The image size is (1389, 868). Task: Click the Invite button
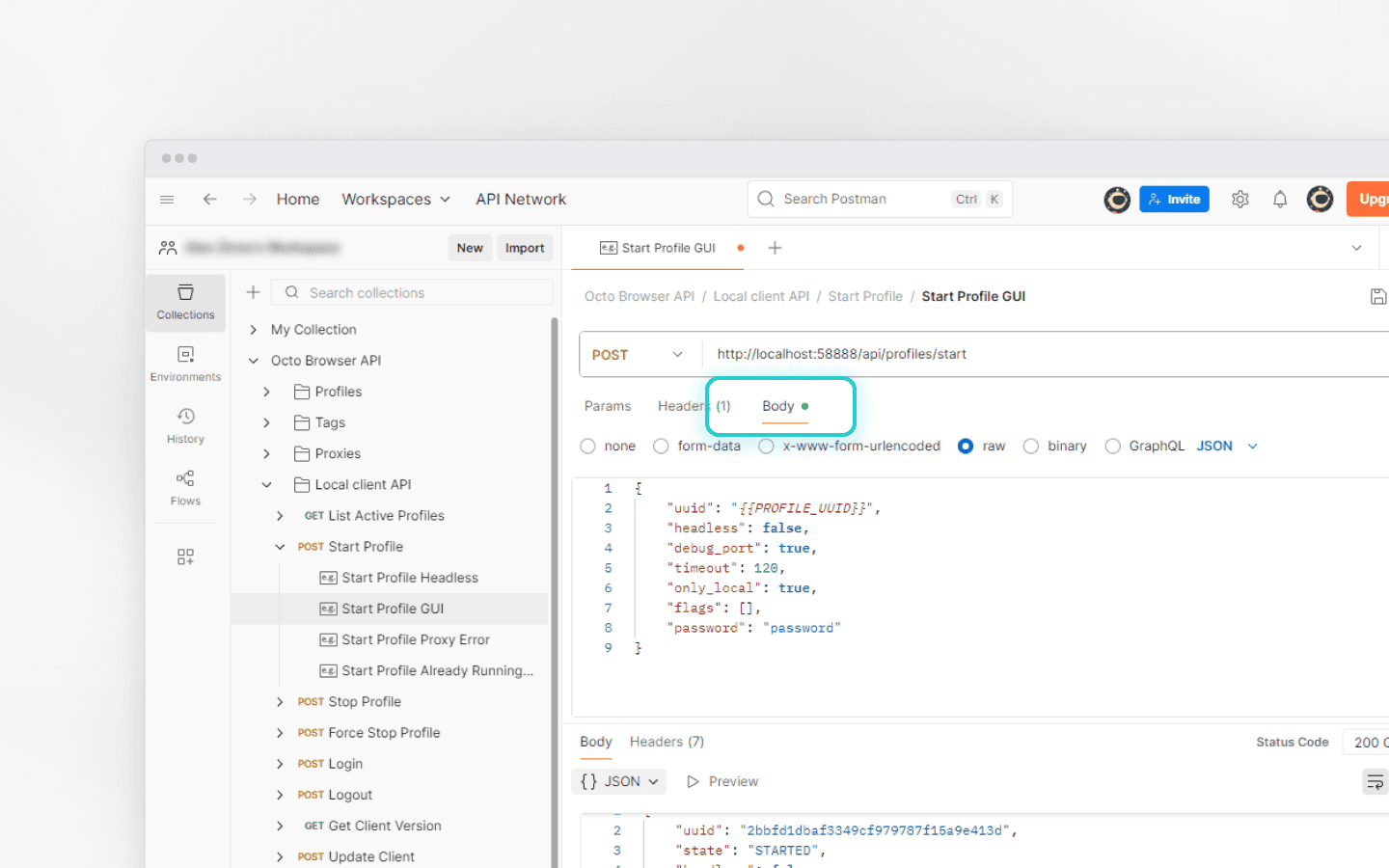(1175, 200)
